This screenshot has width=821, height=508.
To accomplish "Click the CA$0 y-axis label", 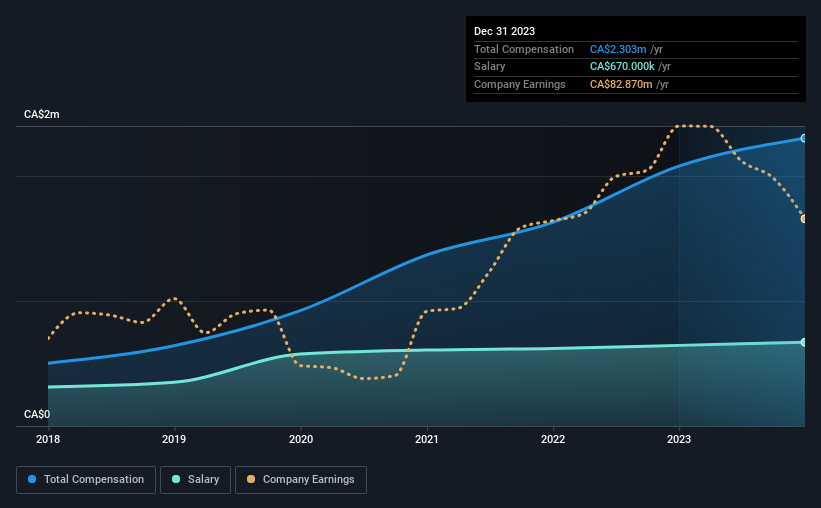I will point(37,414).
